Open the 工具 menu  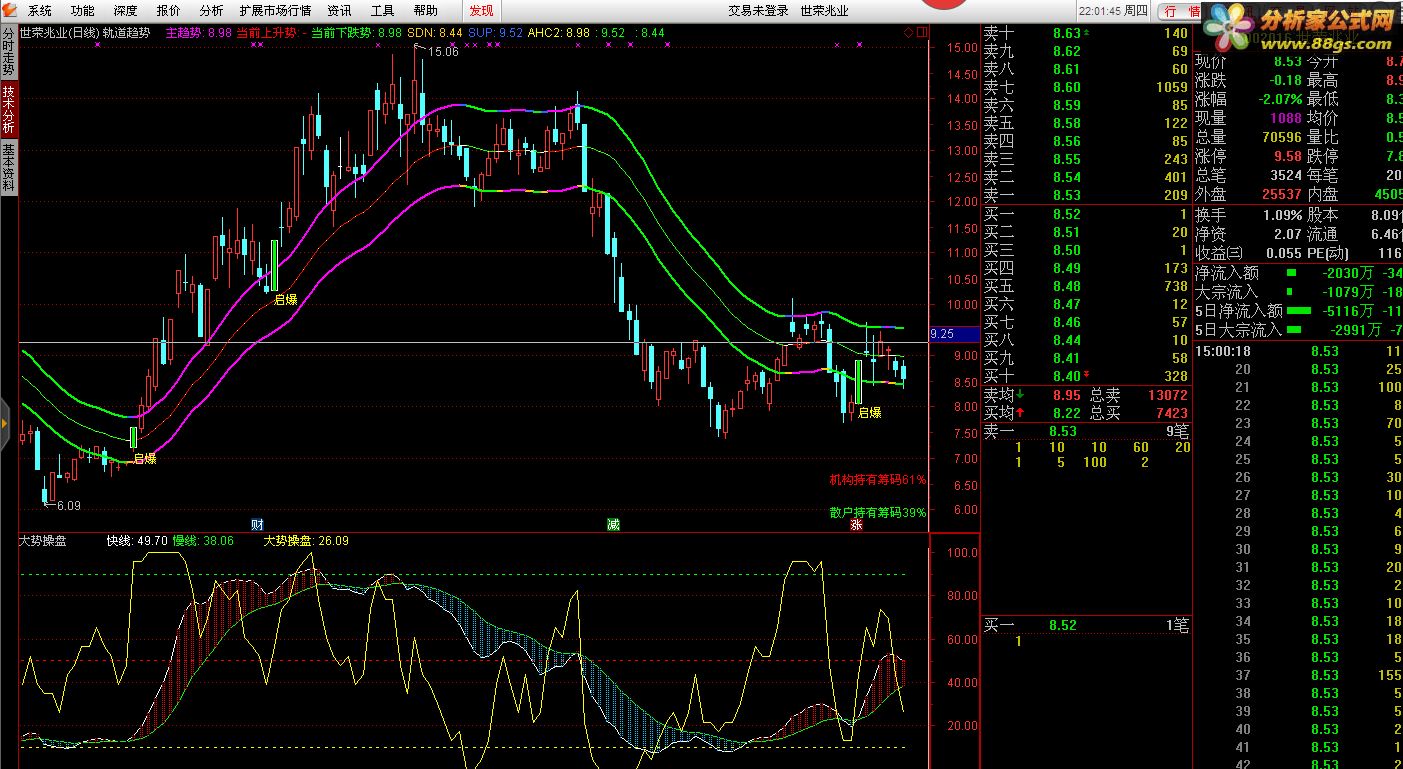point(382,11)
